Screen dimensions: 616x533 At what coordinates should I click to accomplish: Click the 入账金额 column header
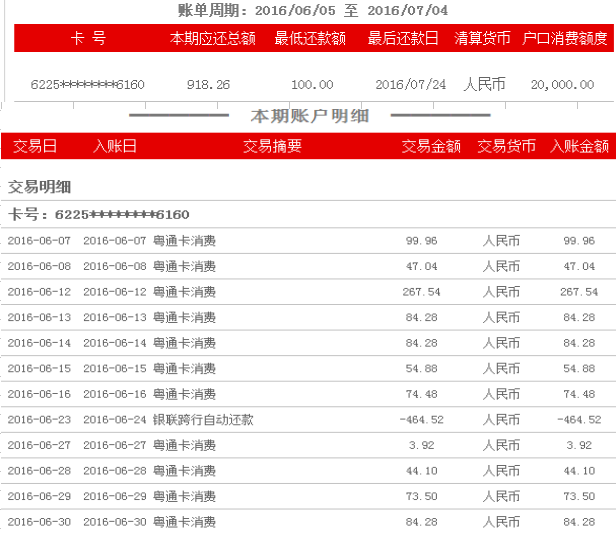click(579, 146)
